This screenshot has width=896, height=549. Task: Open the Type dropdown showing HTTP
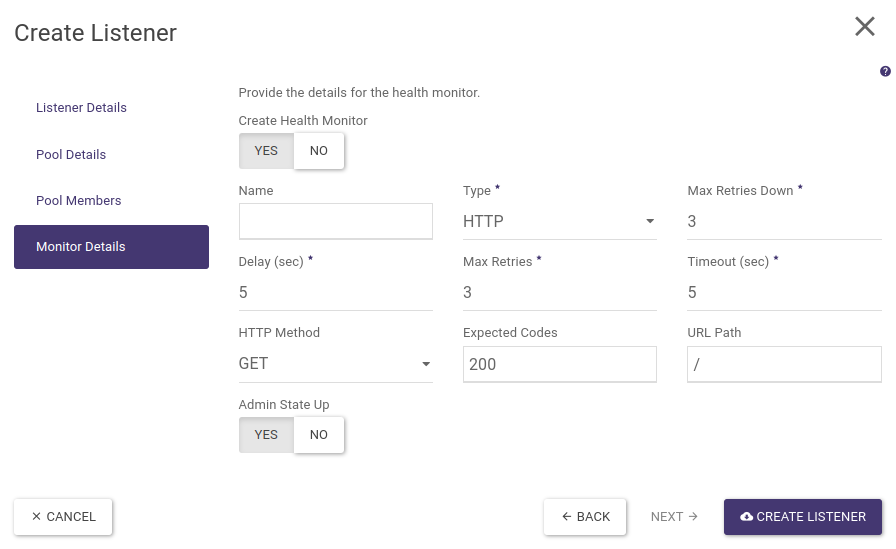pos(559,222)
